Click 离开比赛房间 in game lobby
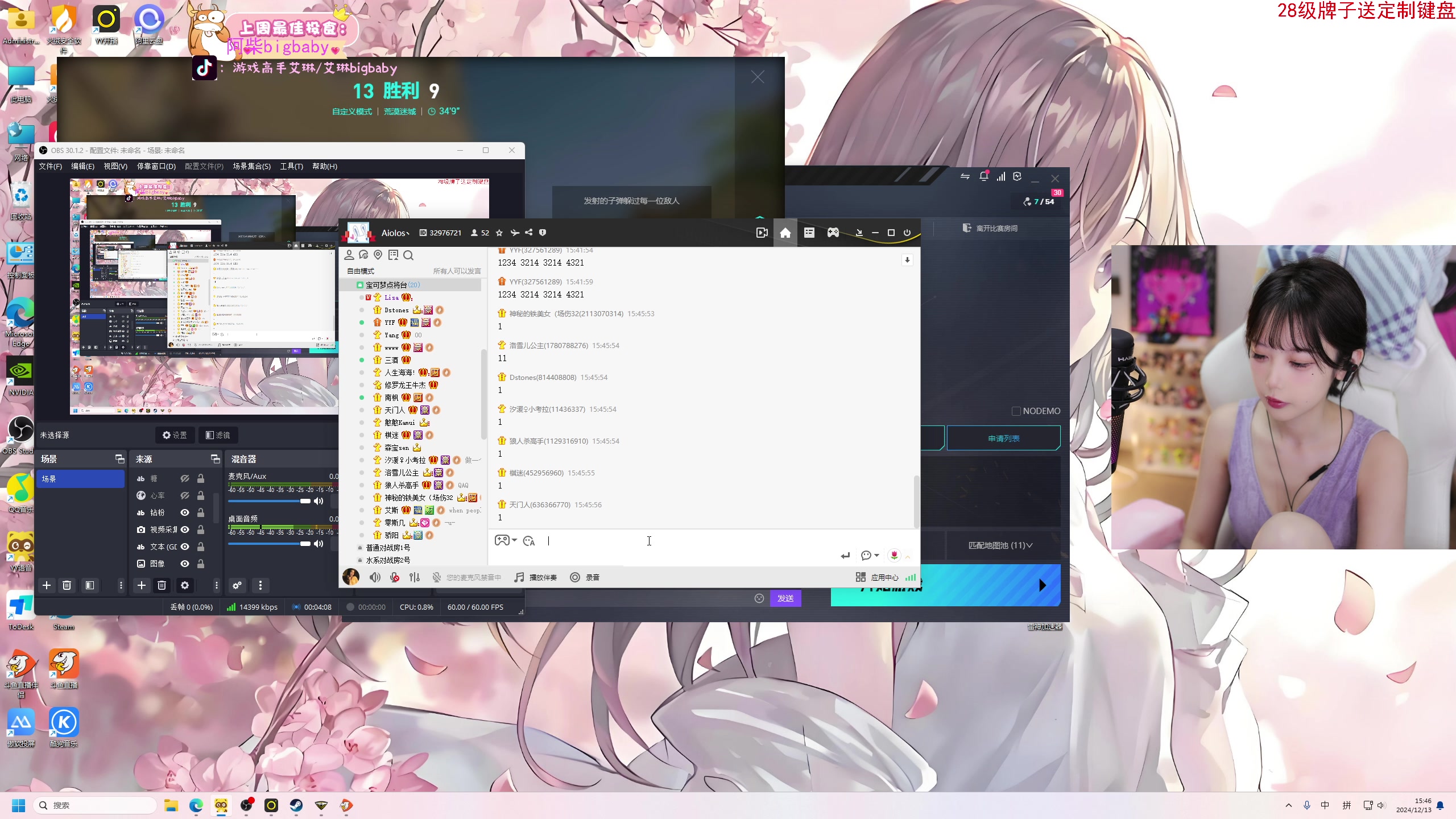This screenshot has height=819, width=1456. pyautogui.click(x=990, y=228)
